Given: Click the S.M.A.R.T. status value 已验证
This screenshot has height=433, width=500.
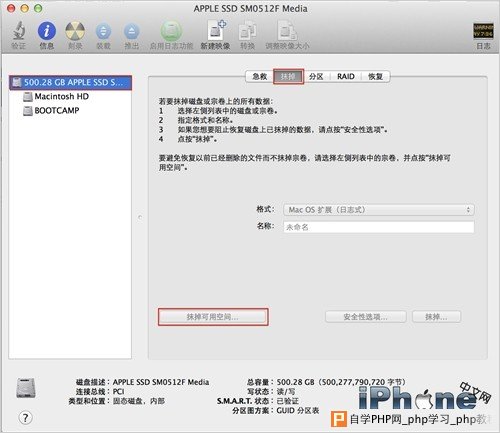Looking at the screenshot, I should coord(288,401).
